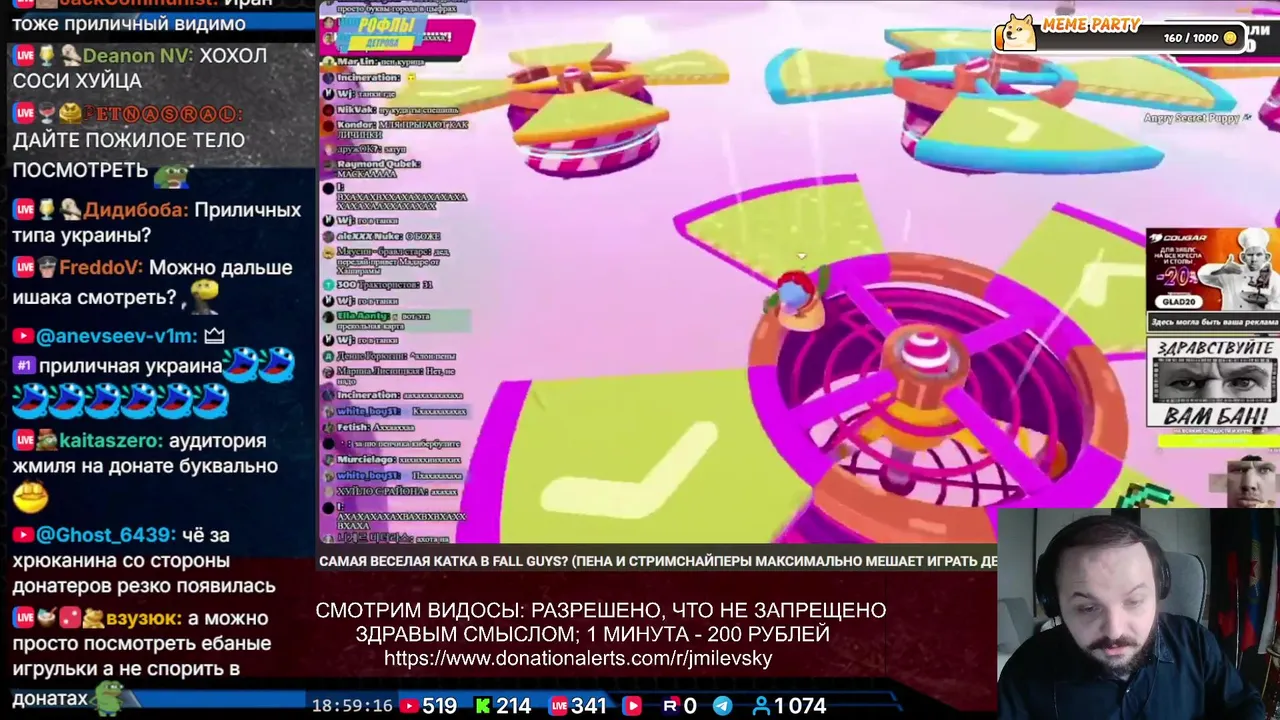This screenshot has width=1280, height=720.
Task: Click the YouTube icon beside 519
Action: coord(409,706)
